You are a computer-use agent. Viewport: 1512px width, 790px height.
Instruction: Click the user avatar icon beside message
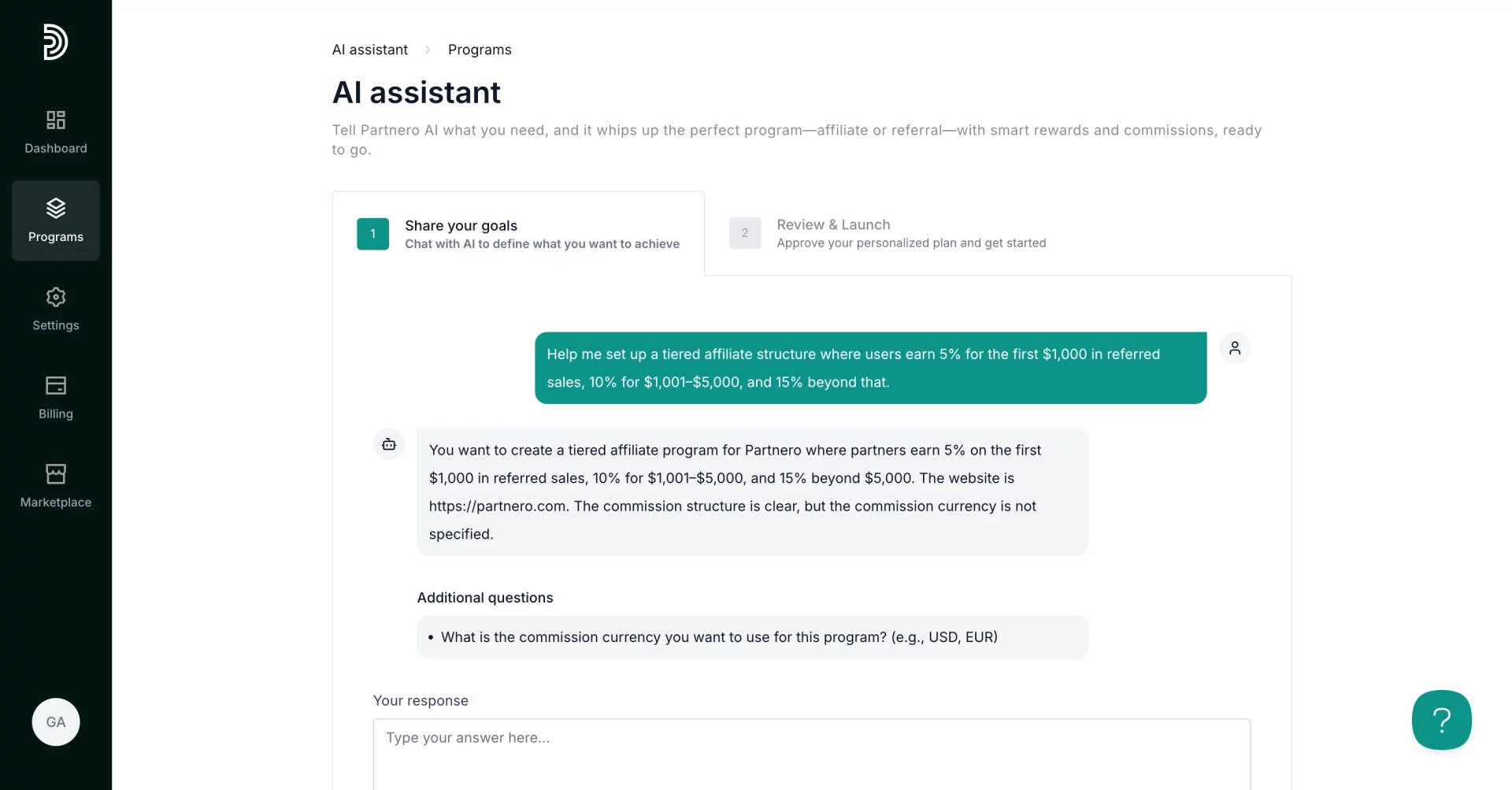(x=1235, y=347)
